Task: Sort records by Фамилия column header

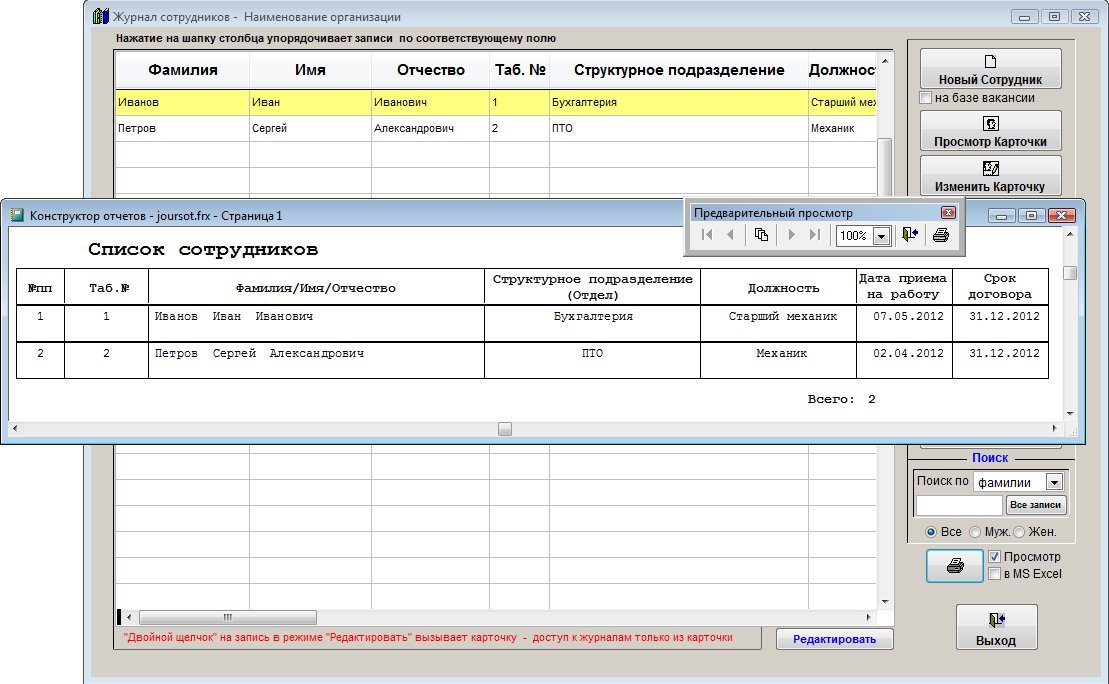Action: click(x=183, y=71)
